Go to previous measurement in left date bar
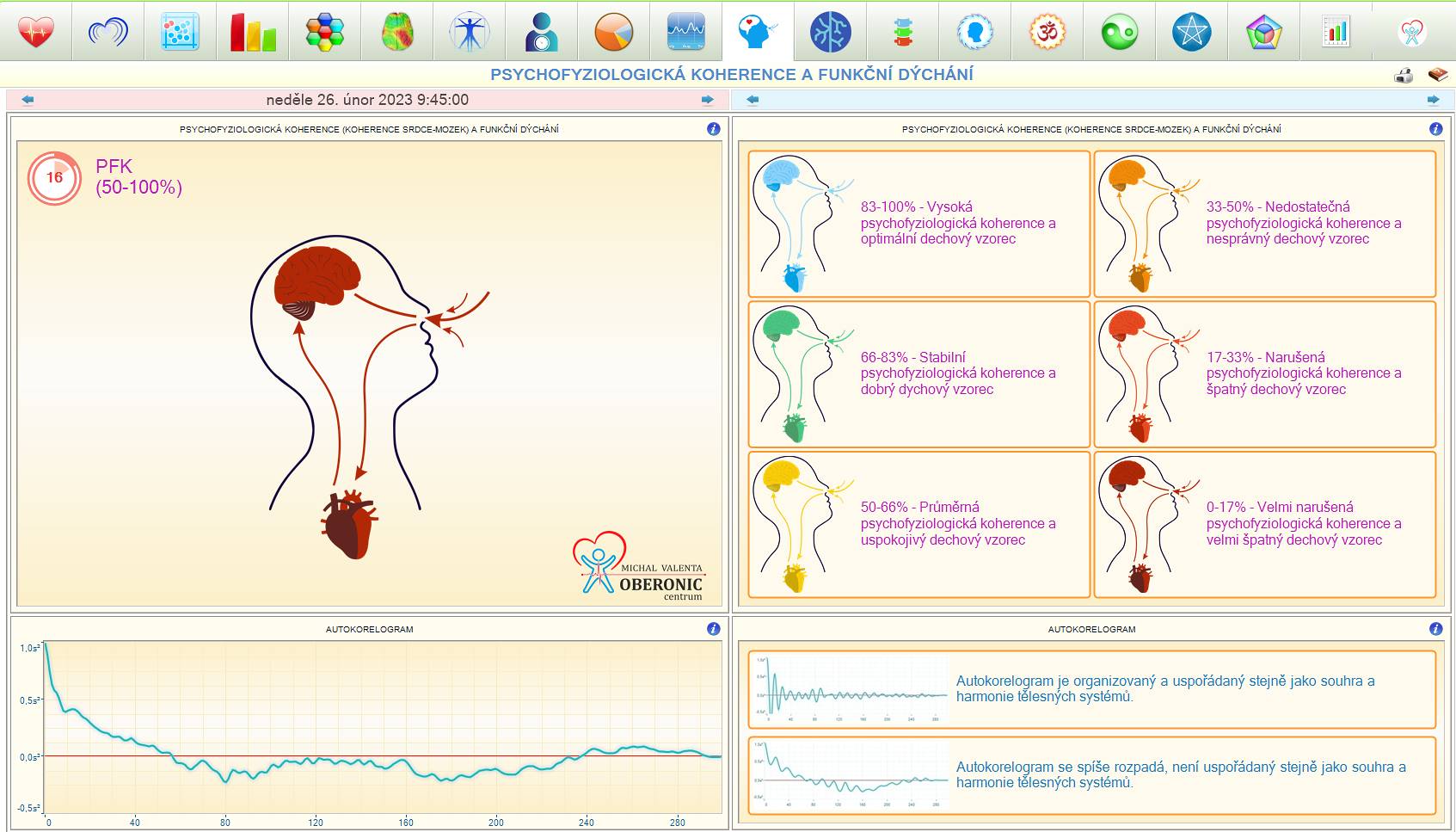Screen dimensions: 1456x832 pos(28,100)
